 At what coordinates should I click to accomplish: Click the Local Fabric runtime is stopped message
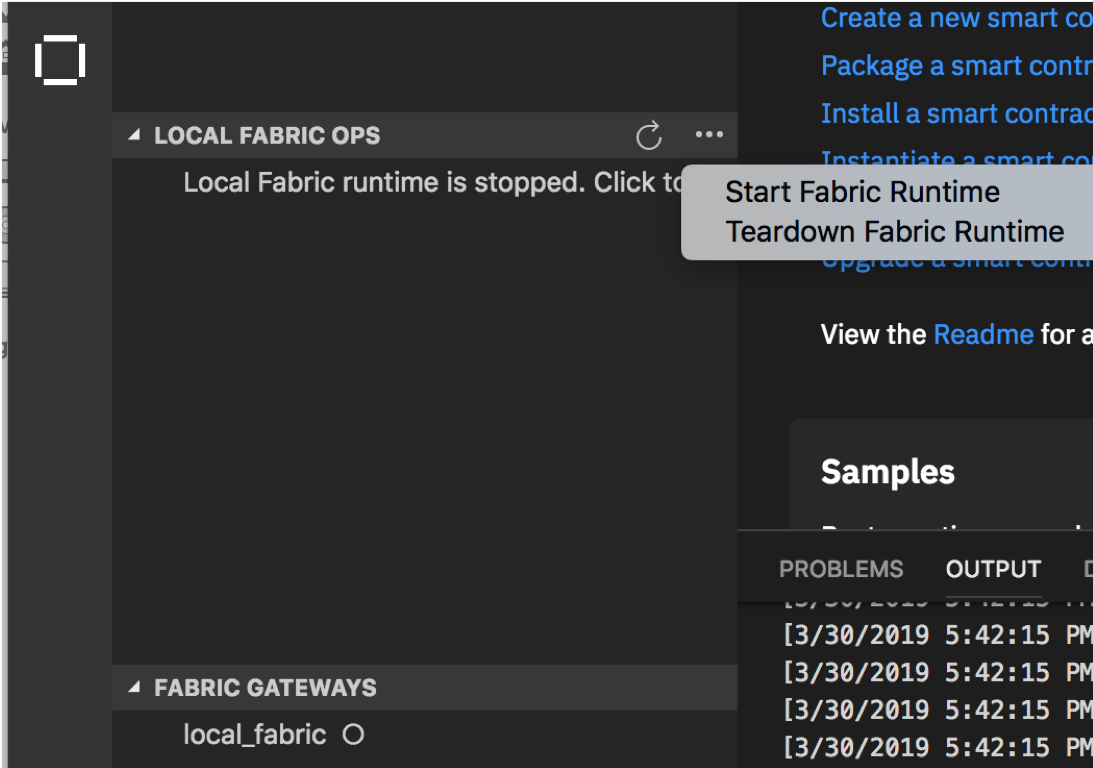click(x=432, y=183)
